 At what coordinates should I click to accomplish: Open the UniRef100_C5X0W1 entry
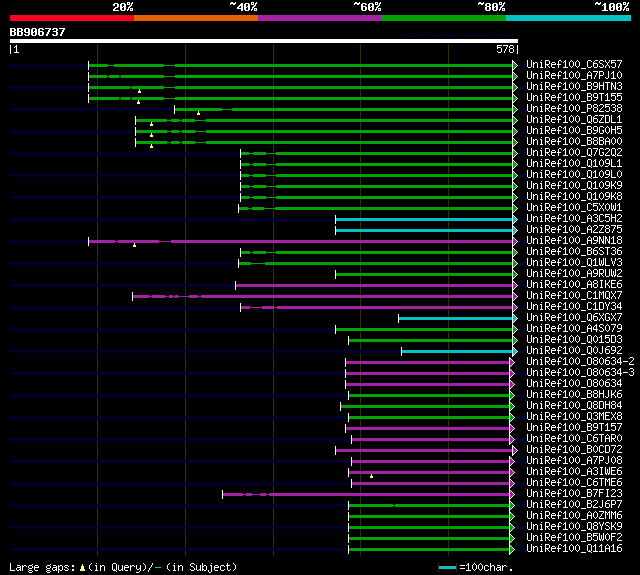pyautogui.click(x=574, y=208)
